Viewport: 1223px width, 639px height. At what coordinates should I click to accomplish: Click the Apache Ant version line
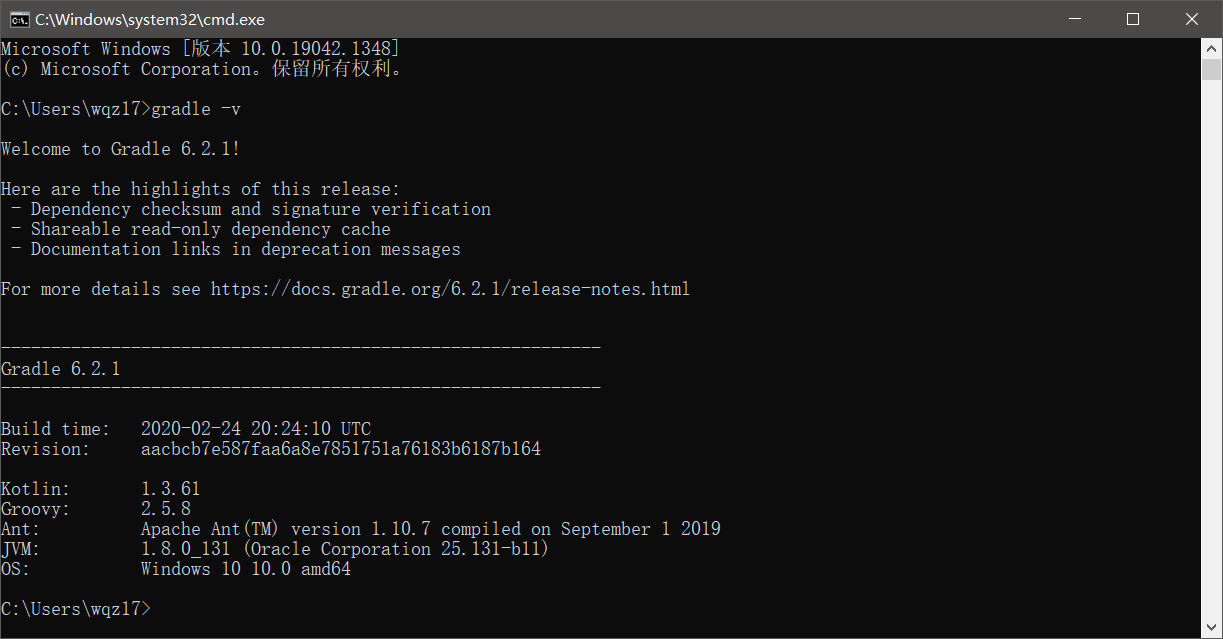click(431, 529)
